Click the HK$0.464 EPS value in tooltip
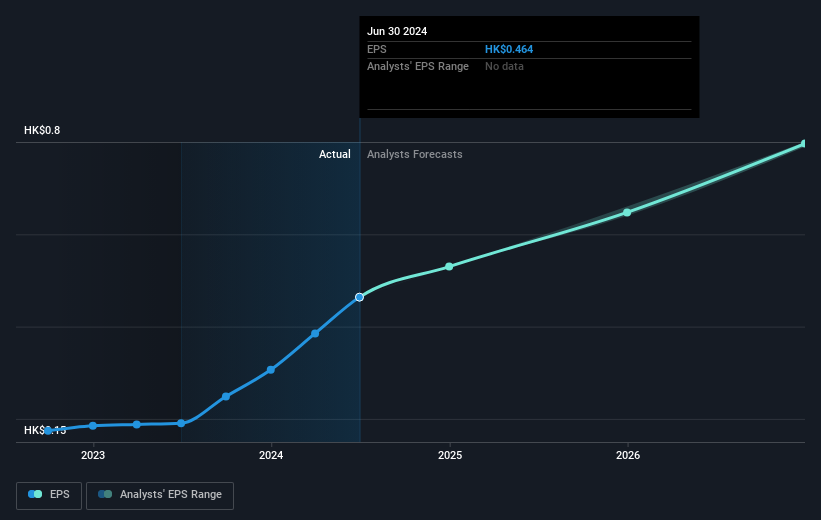 pyautogui.click(x=508, y=49)
